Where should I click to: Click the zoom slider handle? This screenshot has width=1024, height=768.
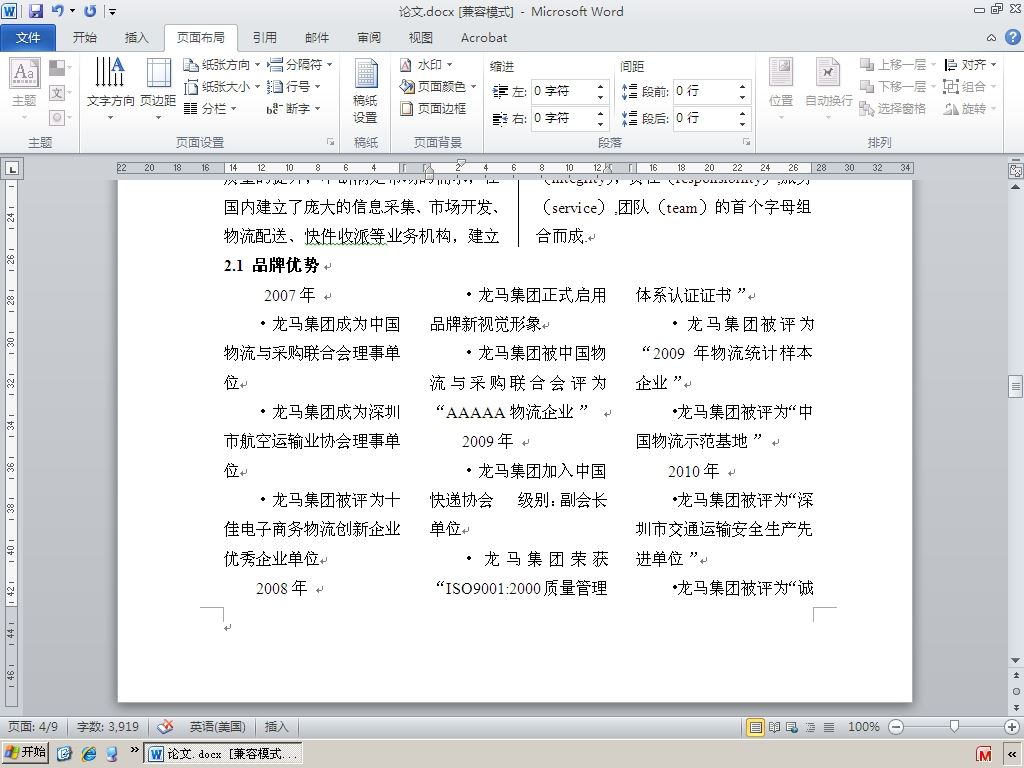point(954,726)
